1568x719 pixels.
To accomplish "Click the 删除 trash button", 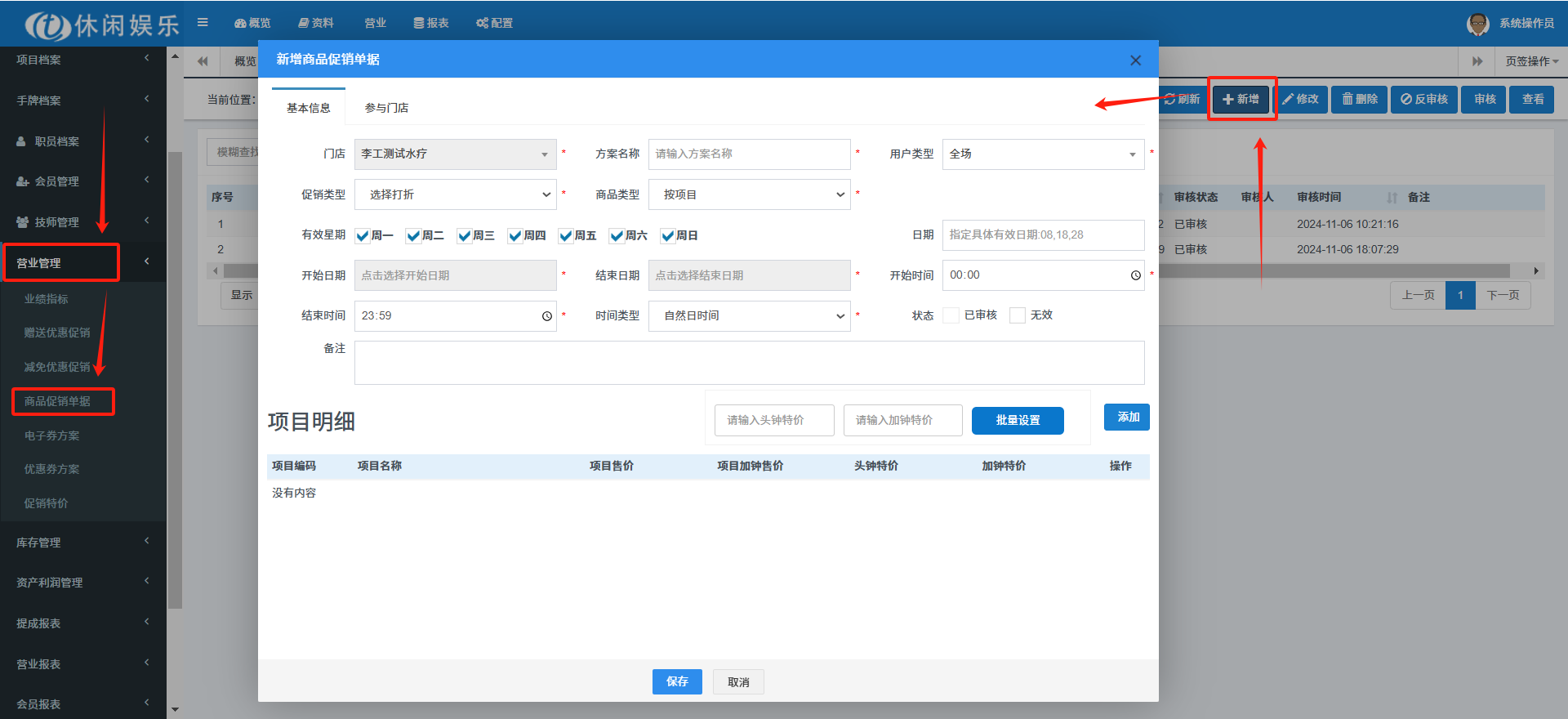I will pyautogui.click(x=1360, y=99).
